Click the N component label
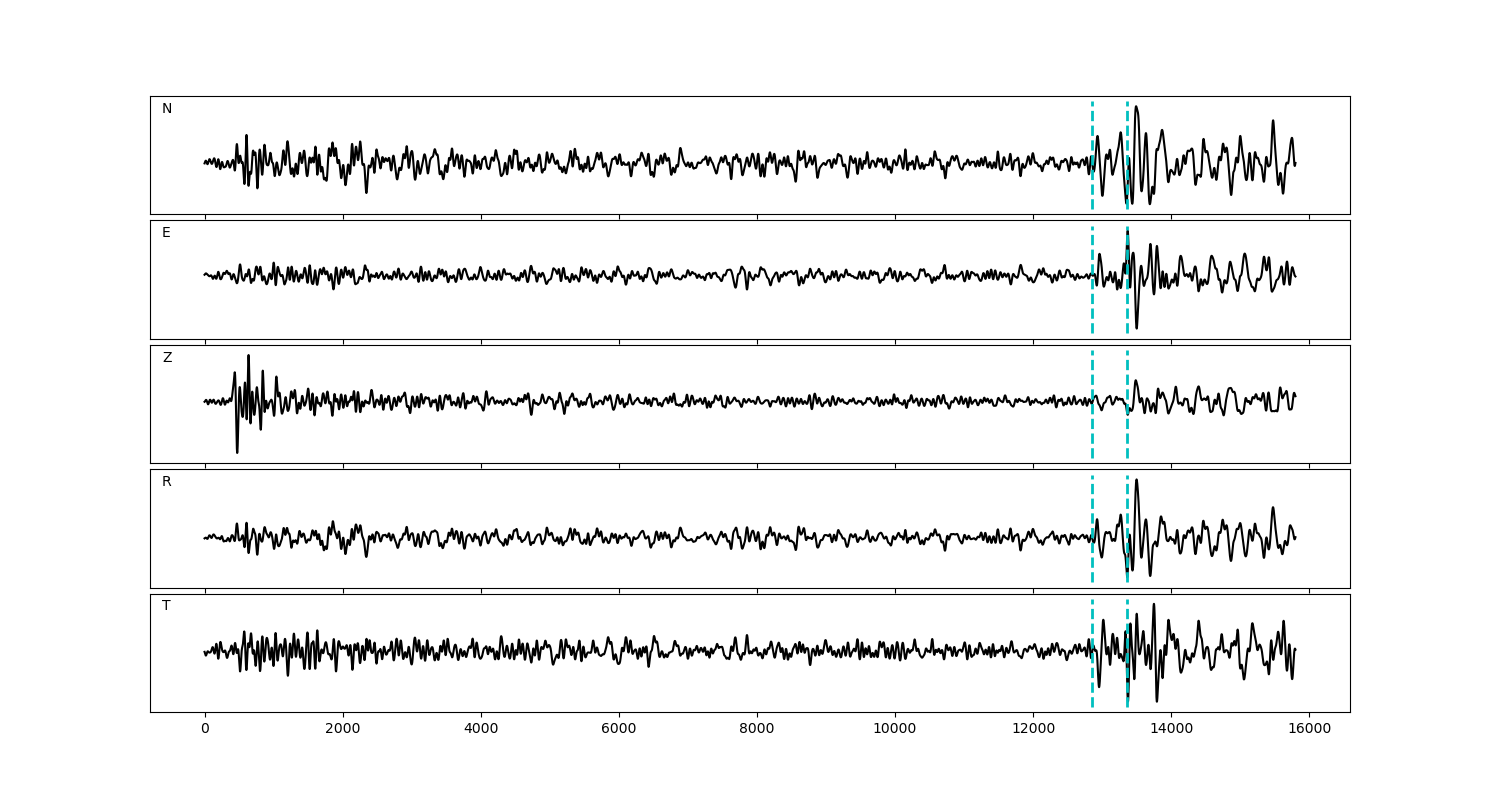The width and height of the screenshot is (1500, 800). 167,109
